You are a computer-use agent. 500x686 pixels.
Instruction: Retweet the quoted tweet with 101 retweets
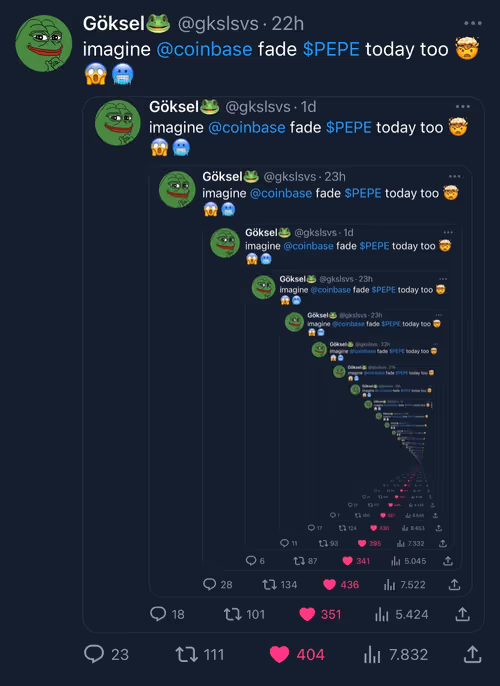tap(233, 614)
